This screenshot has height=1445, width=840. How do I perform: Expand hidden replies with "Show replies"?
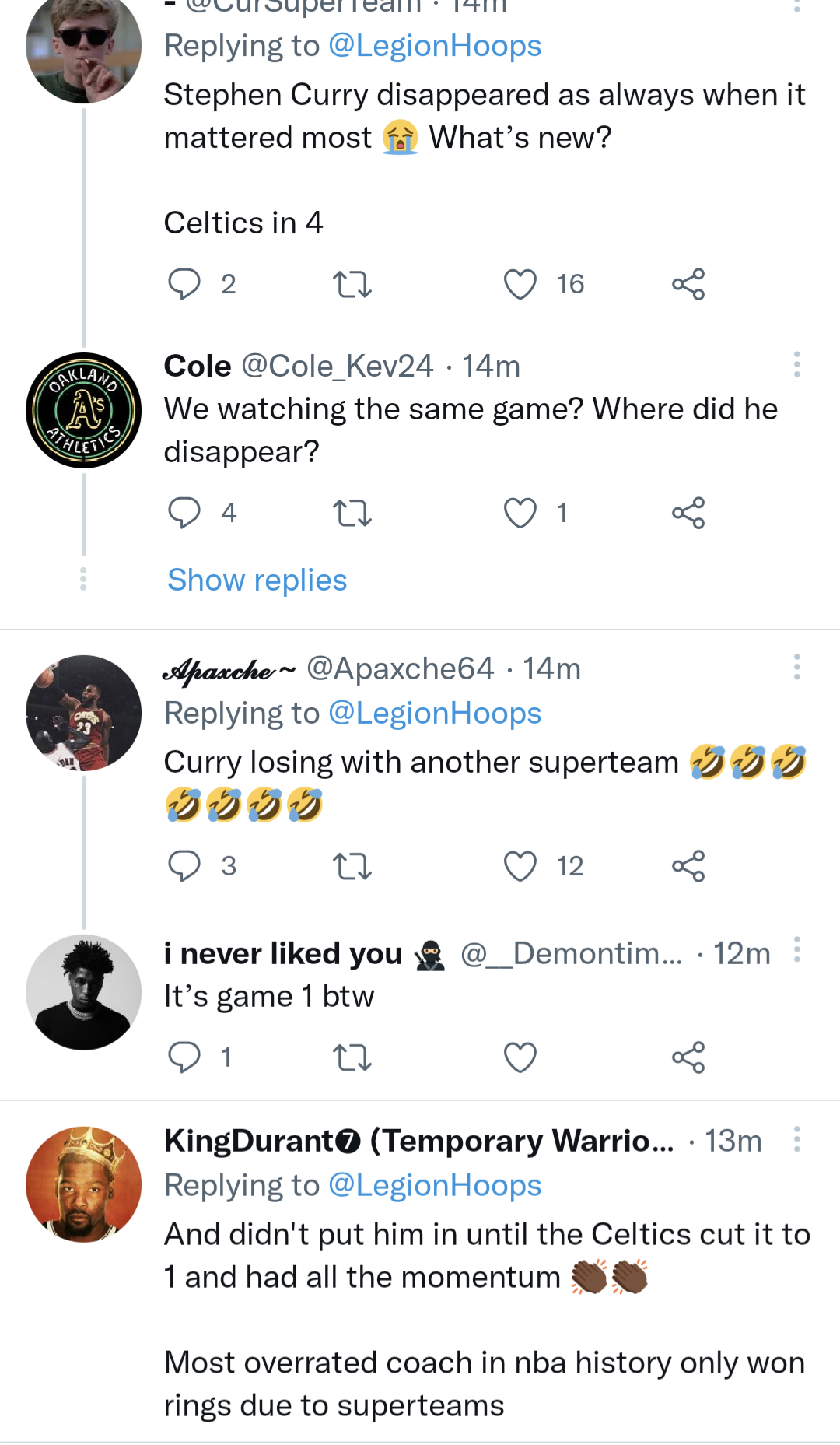tap(257, 580)
